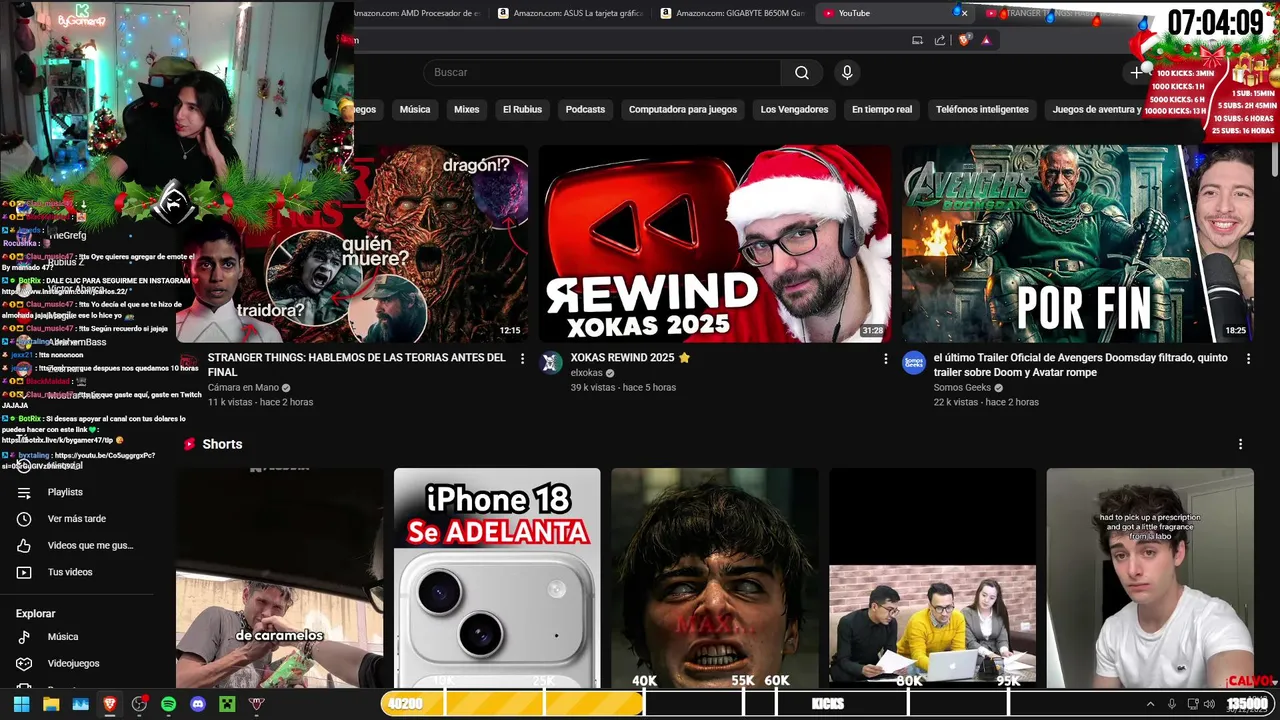Play the fragrance prescription short
1280x720 pixels.
(x=1150, y=578)
